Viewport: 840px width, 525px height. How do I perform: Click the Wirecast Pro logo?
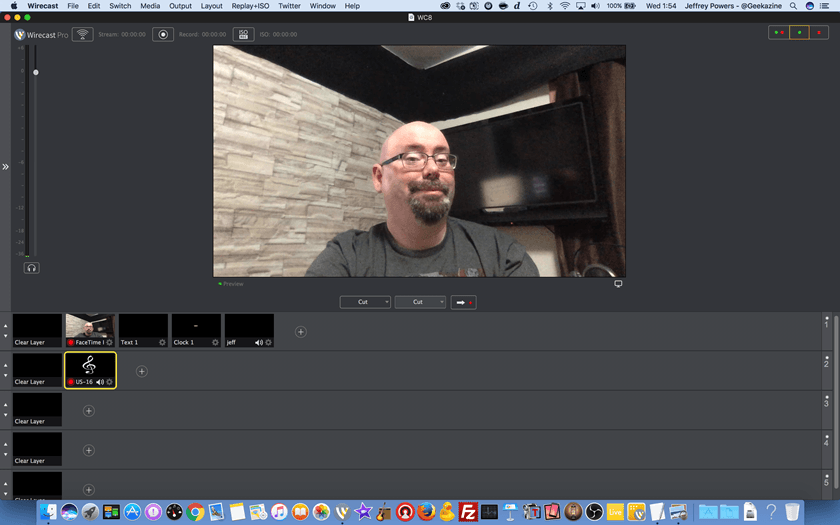(41, 35)
